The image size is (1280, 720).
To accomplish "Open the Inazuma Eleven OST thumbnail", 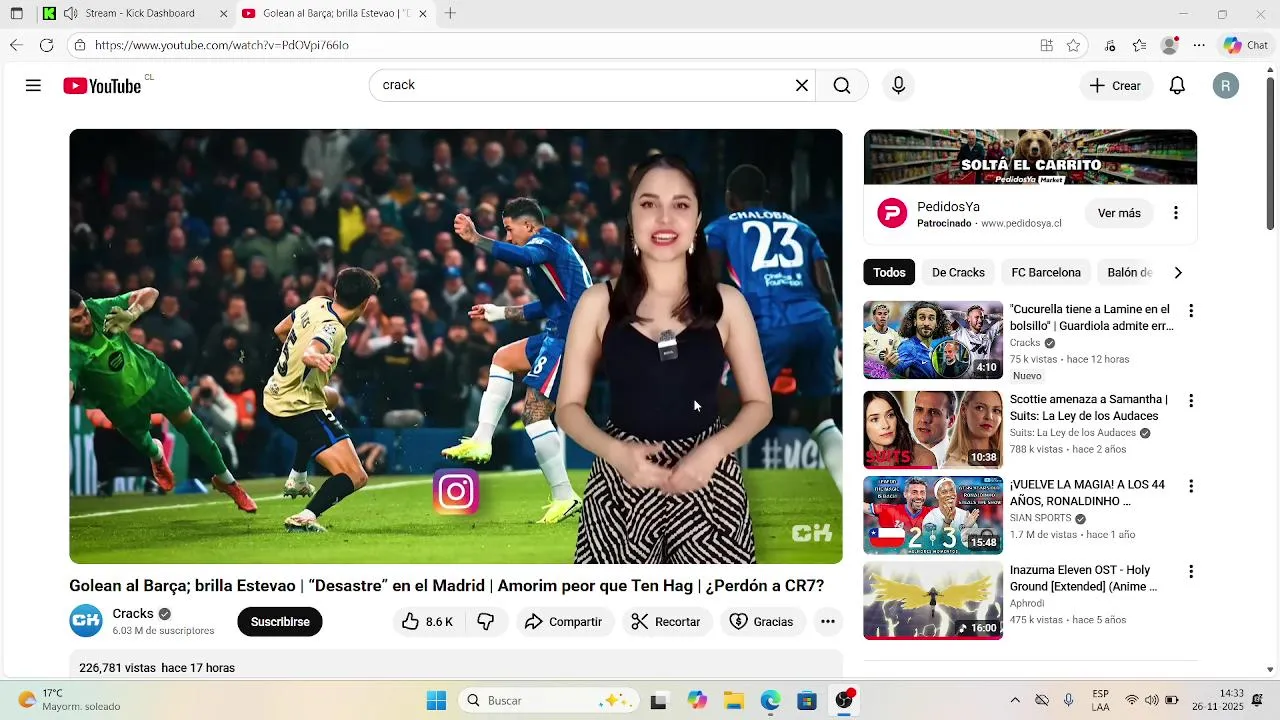I will click(933, 600).
